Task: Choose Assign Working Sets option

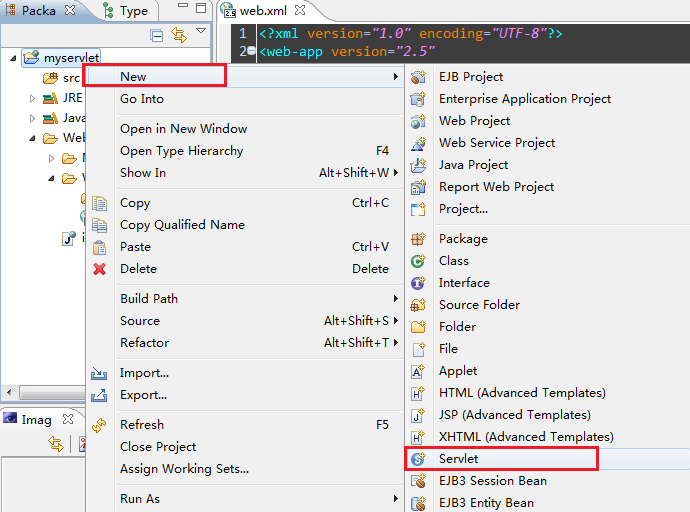Action: click(245, 469)
